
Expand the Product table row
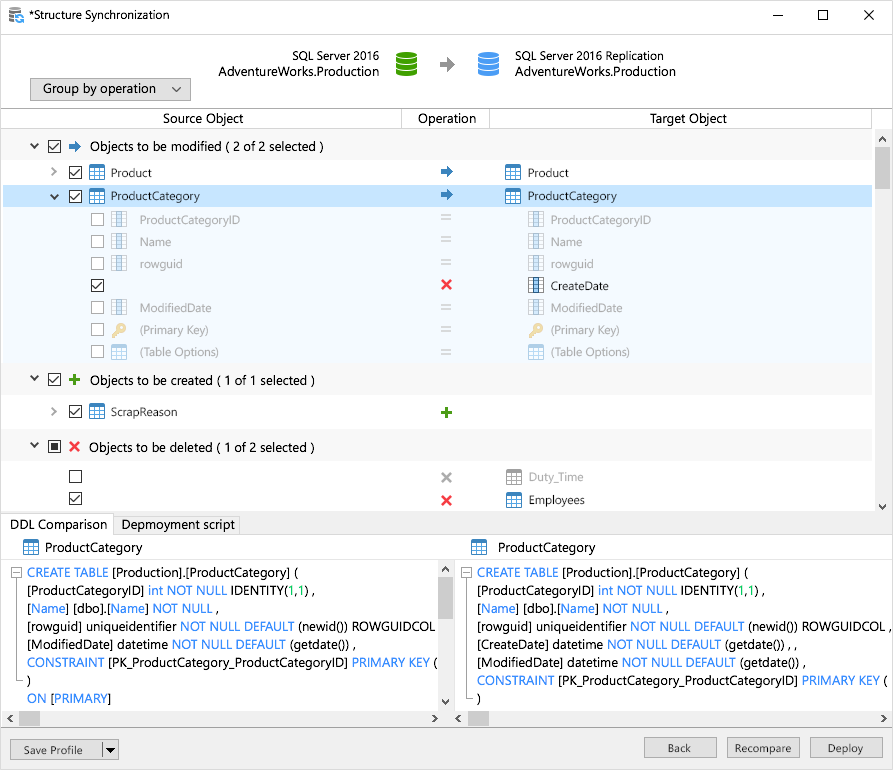pos(54,172)
